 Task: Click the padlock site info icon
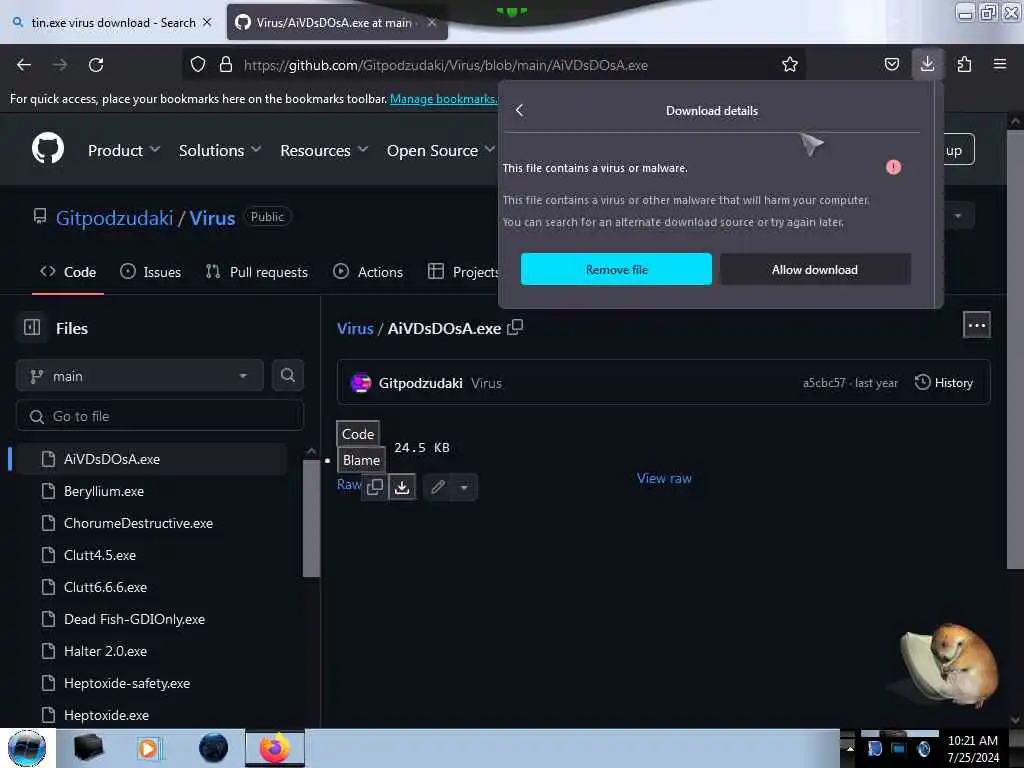pos(226,65)
